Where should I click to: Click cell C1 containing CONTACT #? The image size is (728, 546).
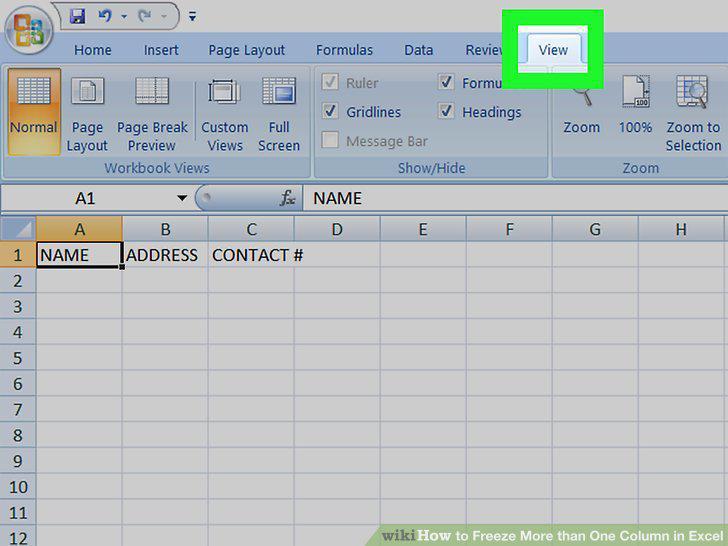(x=251, y=255)
